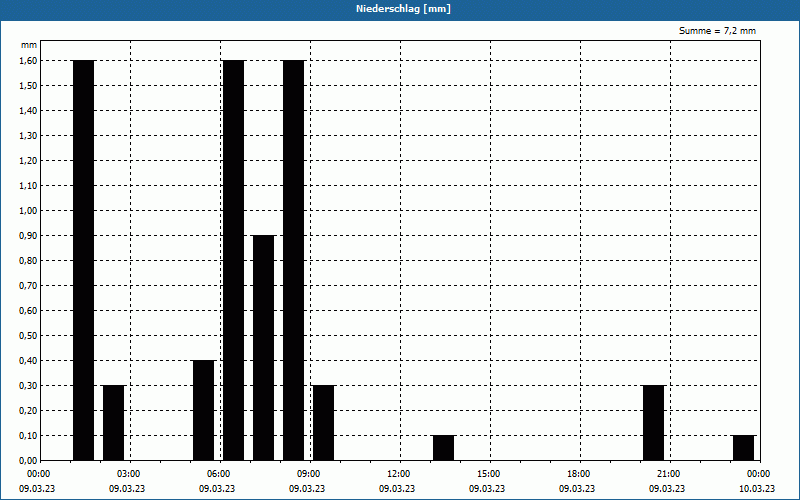Select the 0,10 mm bar at the far right
Screen dimensions: 800x500
point(743,448)
